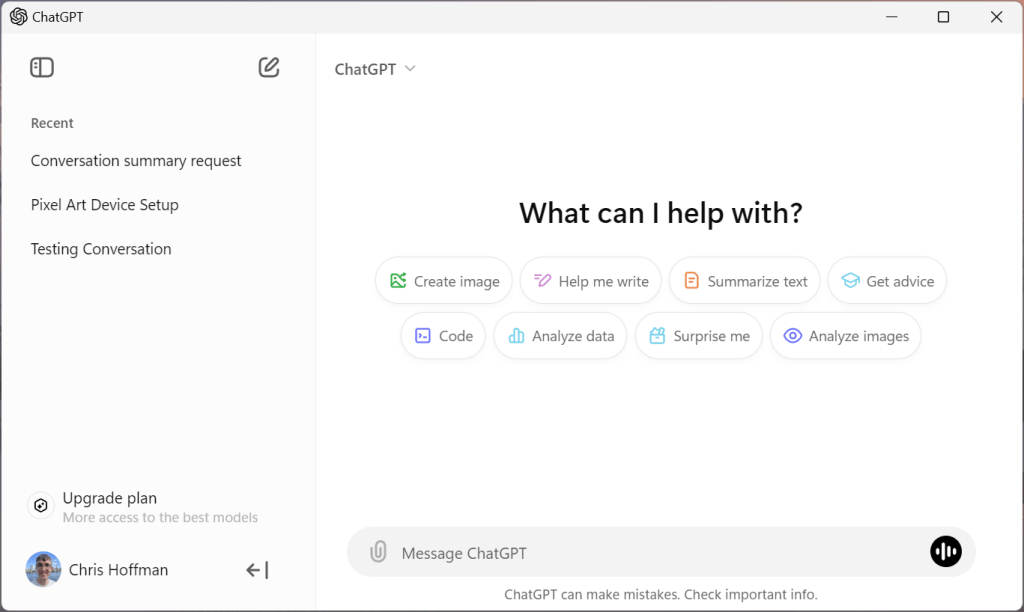Choose the Get advice suggestion

click(x=887, y=281)
